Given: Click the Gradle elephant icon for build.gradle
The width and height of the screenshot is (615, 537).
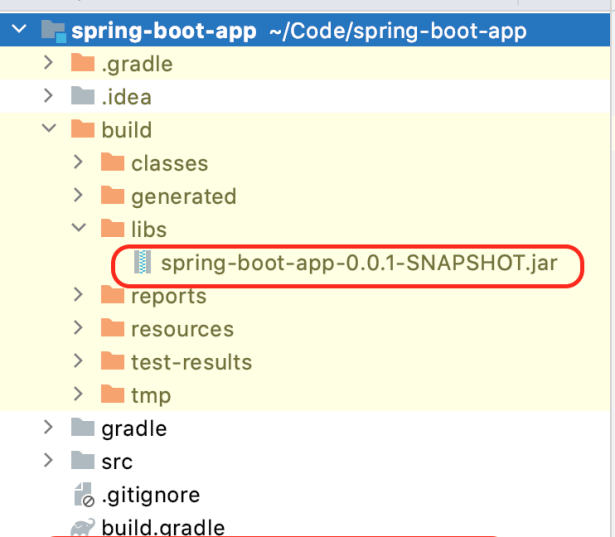Looking at the screenshot, I should point(83,527).
